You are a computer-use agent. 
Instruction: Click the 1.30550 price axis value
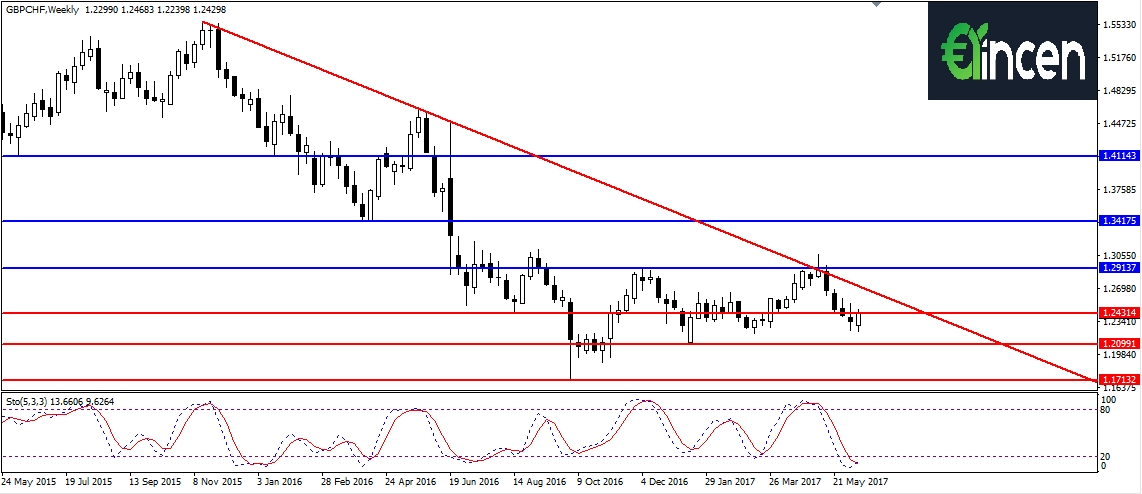coord(1119,256)
